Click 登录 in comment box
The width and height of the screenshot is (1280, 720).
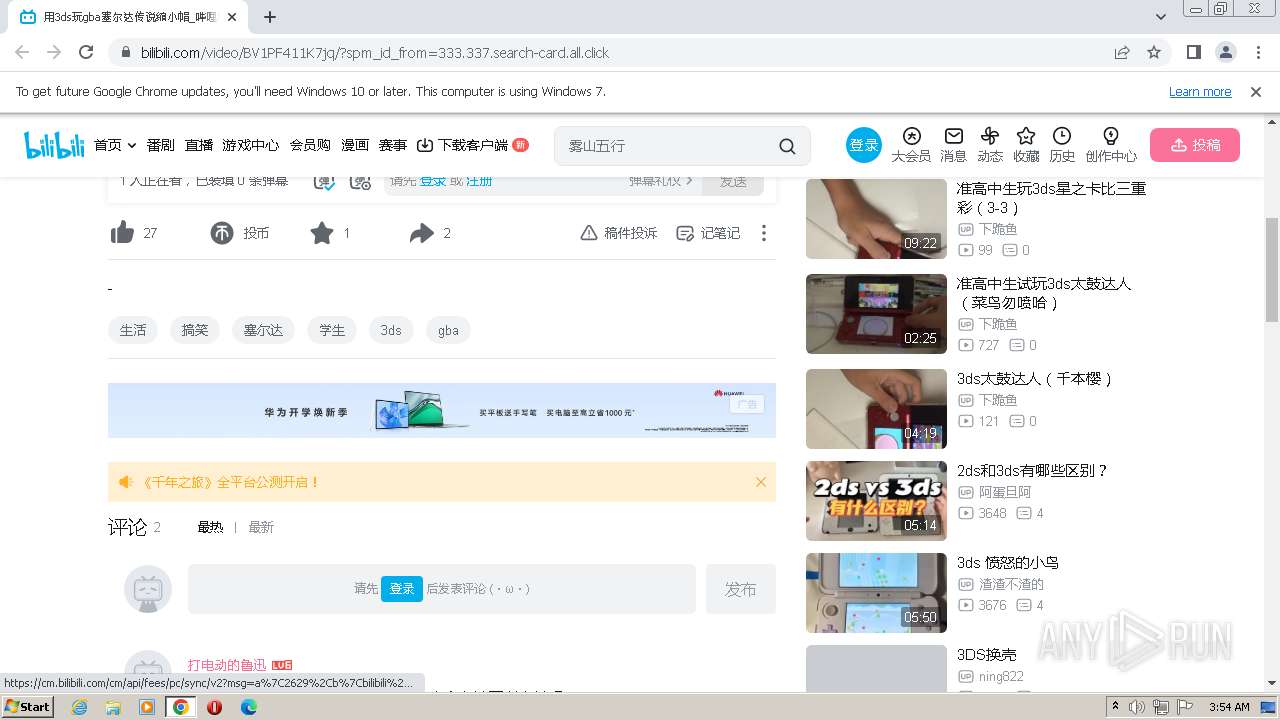coord(402,589)
